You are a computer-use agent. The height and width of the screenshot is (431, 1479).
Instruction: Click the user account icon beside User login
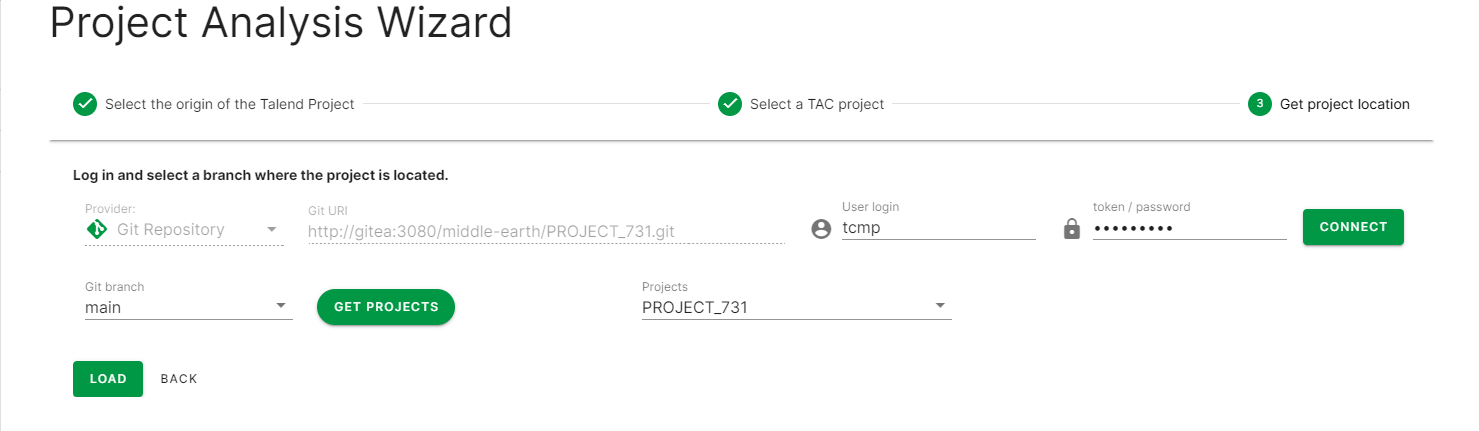pyautogui.click(x=821, y=229)
